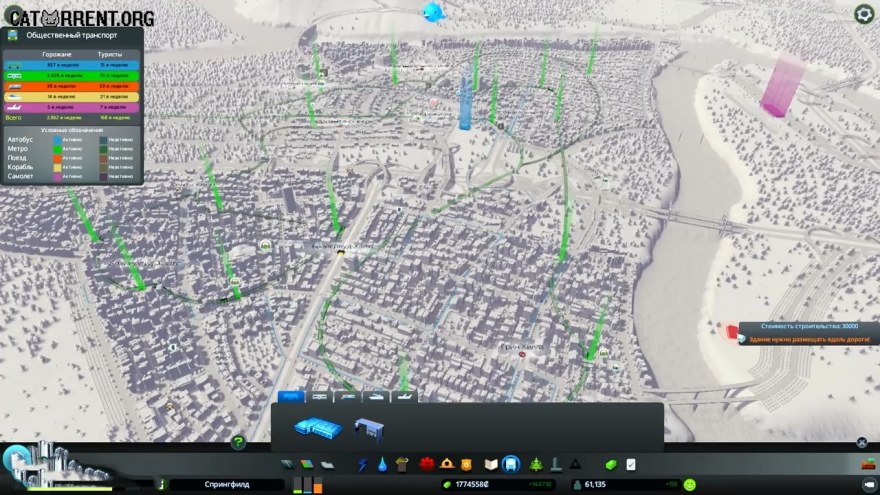
Task: Switch to the Ship tab
Action: (x=376, y=397)
